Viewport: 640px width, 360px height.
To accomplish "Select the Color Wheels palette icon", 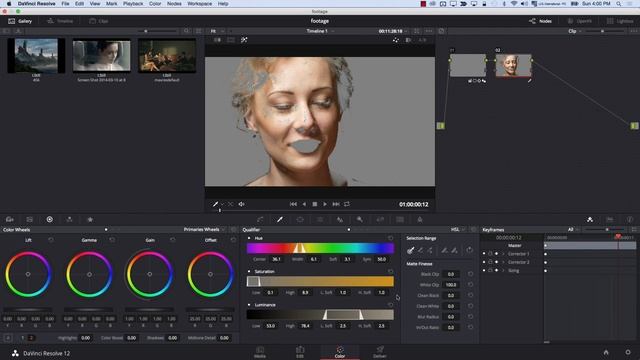I will click(49, 220).
